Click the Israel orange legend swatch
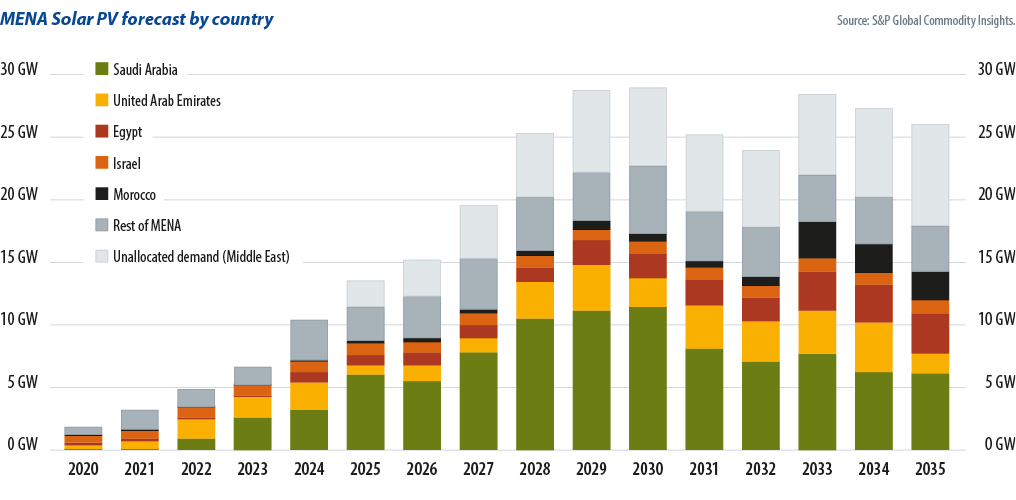Screen dimensions: 1016x500 (101, 163)
